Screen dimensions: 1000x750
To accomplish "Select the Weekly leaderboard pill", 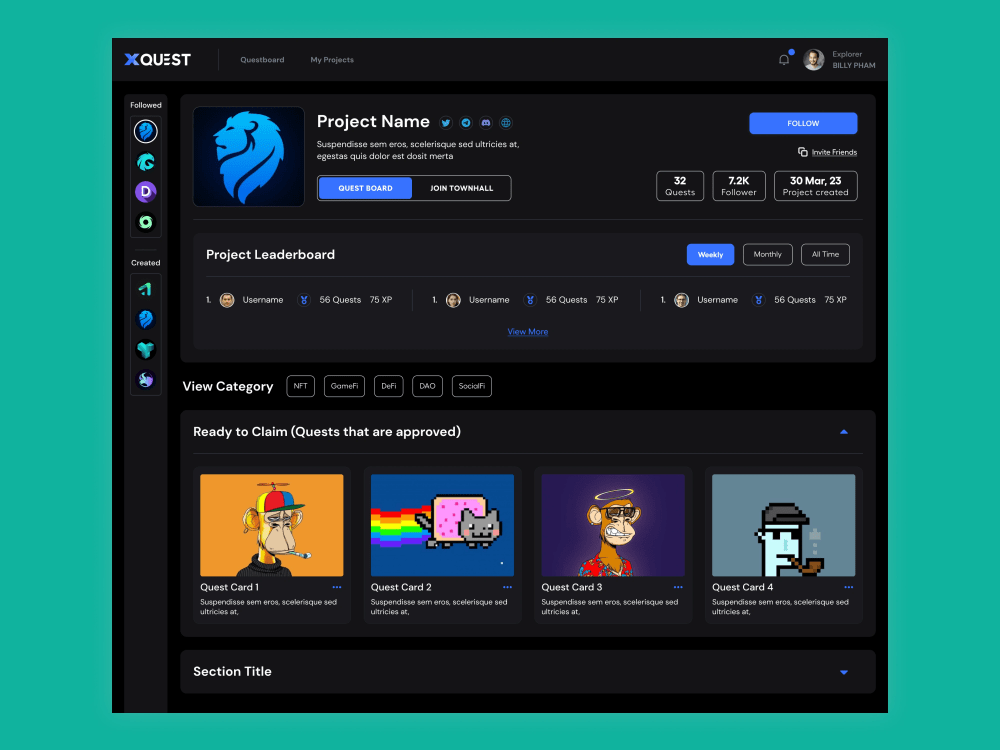I will point(710,254).
